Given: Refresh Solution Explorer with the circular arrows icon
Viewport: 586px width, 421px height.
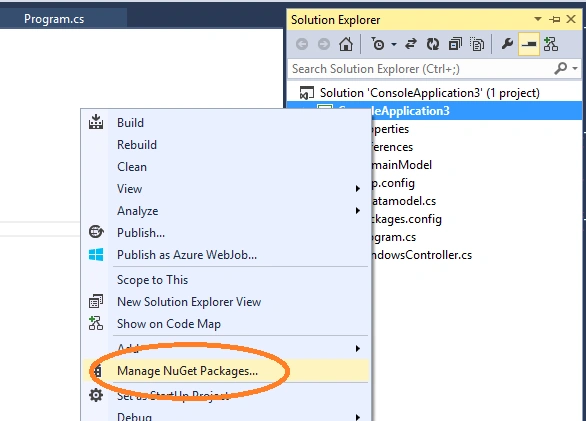Looking at the screenshot, I should (x=433, y=44).
